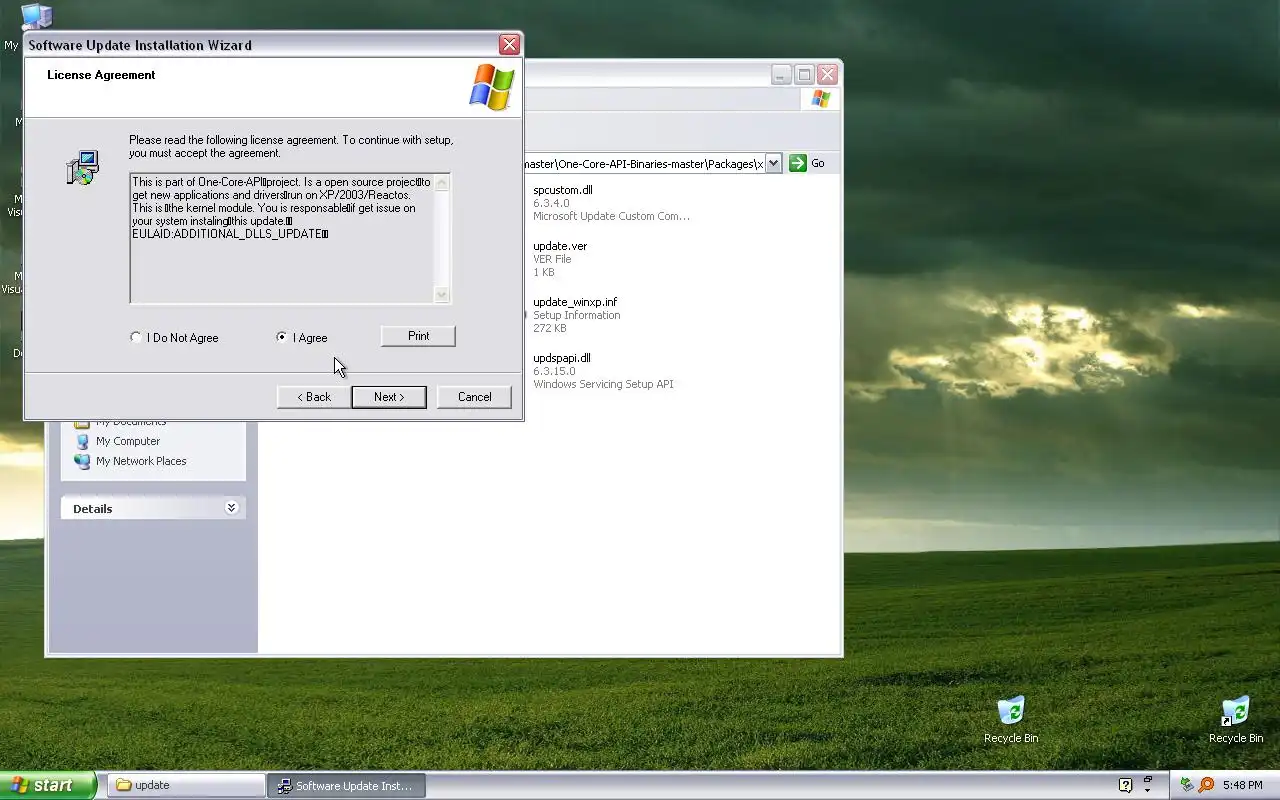1280x800 pixels.
Task: Open the address bar dropdown in Explorer window
Action: (773, 163)
